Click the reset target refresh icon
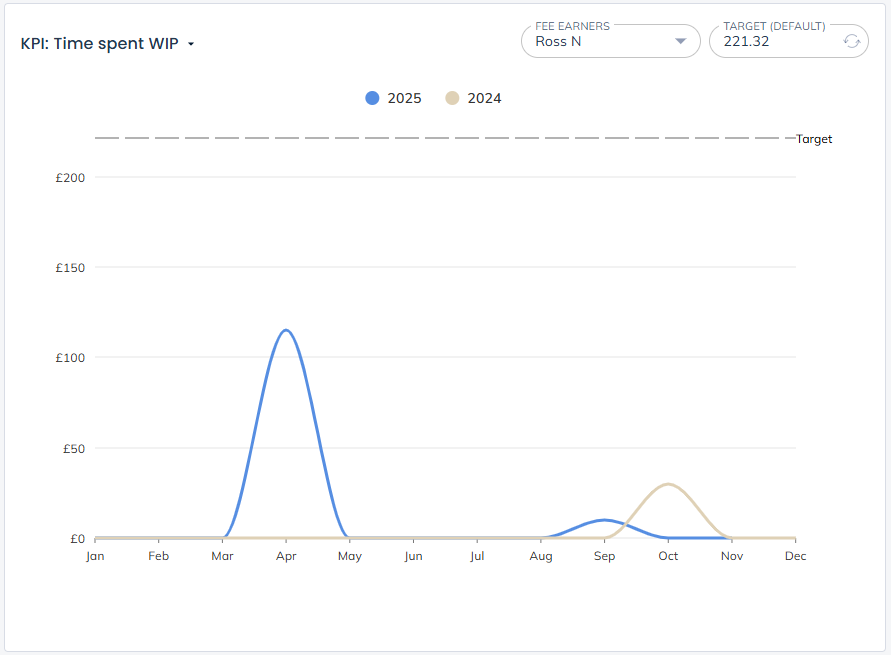The width and height of the screenshot is (891, 655). coord(851,41)
